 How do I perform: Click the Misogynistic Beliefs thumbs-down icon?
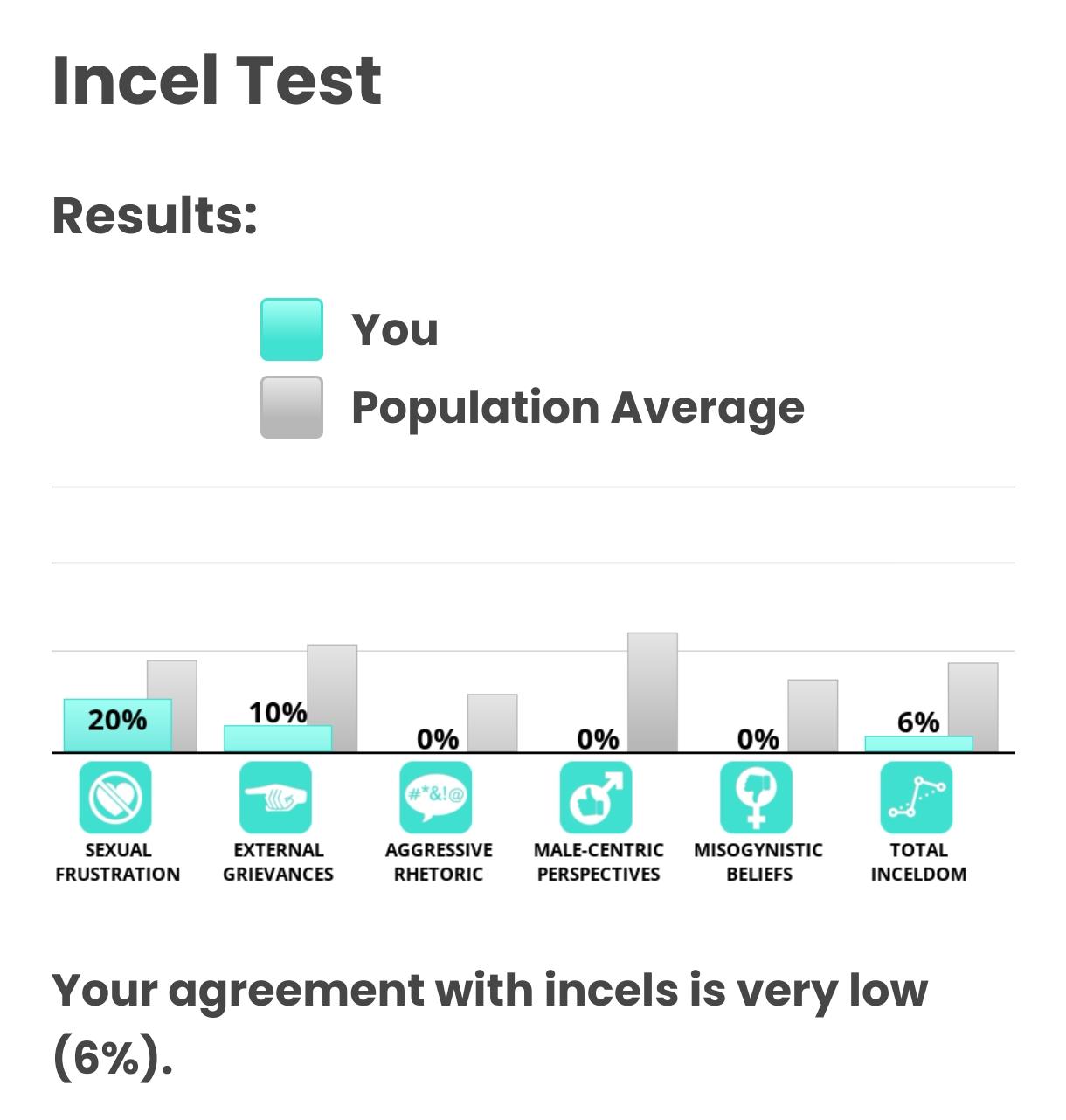pyautogui.click(x=757, y=797)
